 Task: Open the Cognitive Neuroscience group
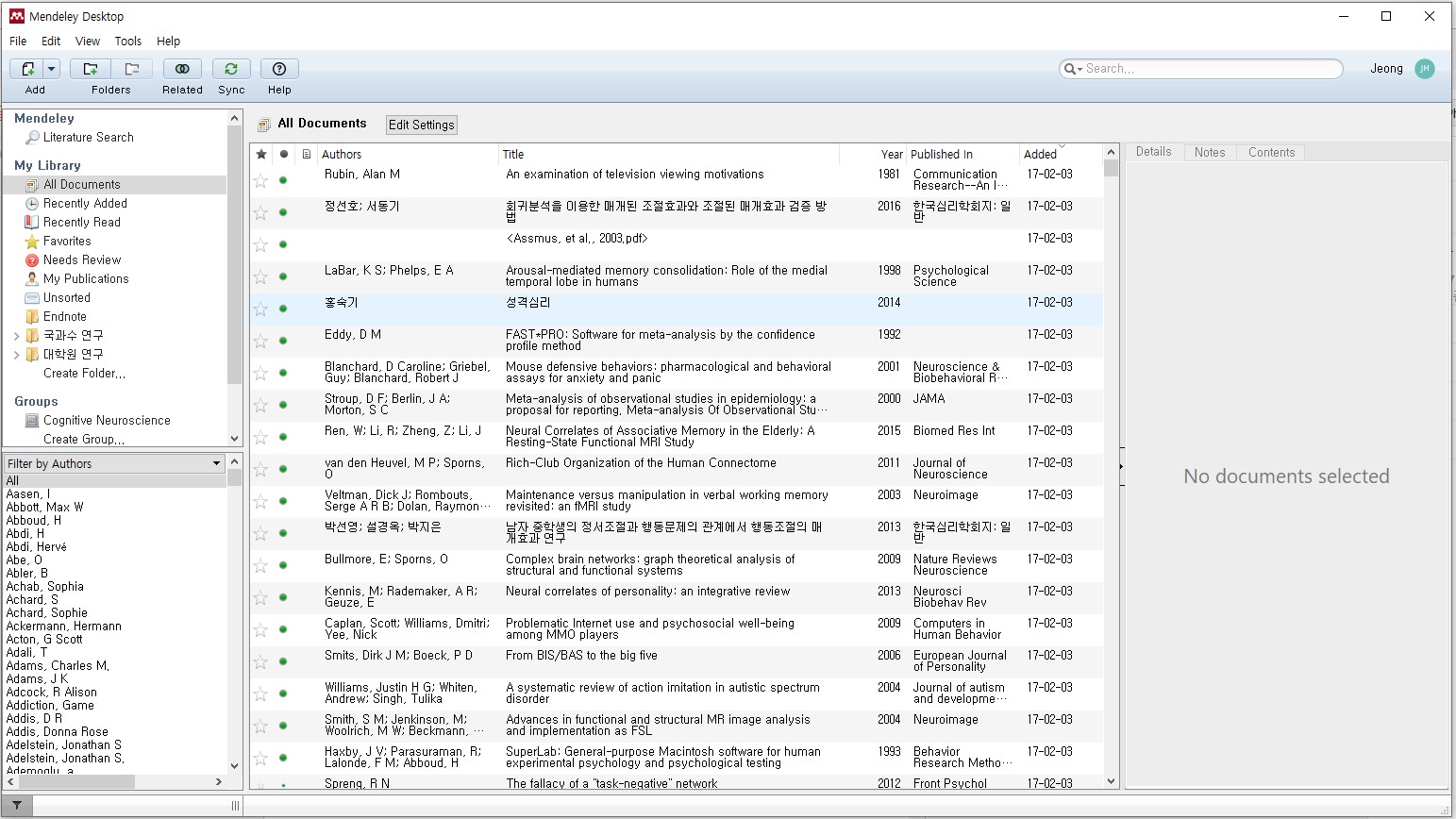coord(107,421)
